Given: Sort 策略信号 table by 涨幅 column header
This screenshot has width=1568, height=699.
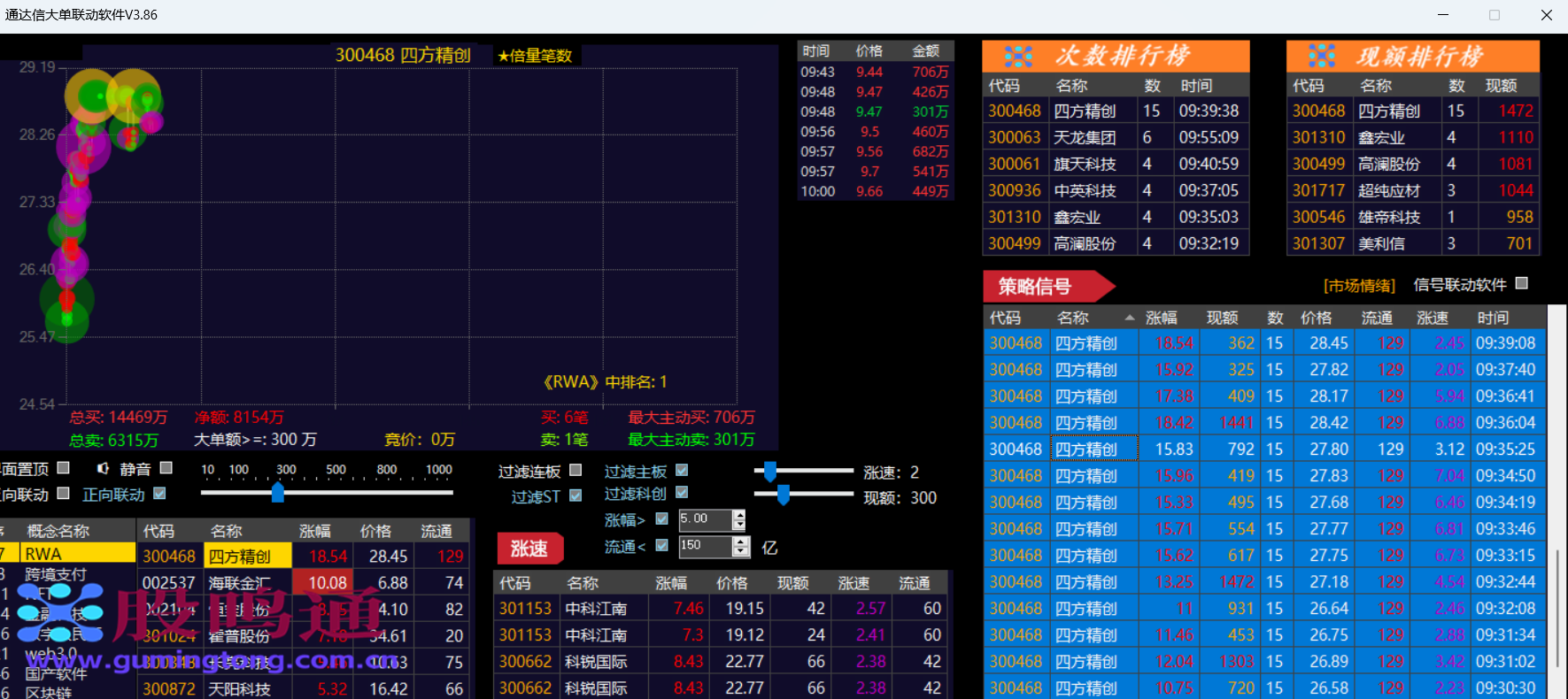Looking at the screenshot, I should pyautogui.click(x=1161, y=318).
